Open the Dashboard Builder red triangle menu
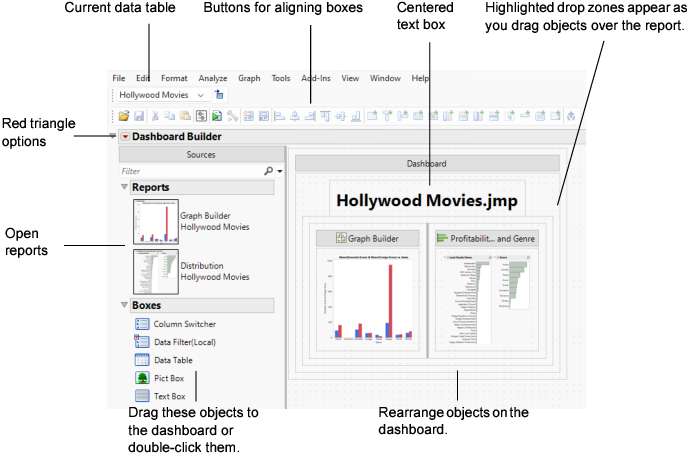The image size is (693, 463). pos(126,137)
